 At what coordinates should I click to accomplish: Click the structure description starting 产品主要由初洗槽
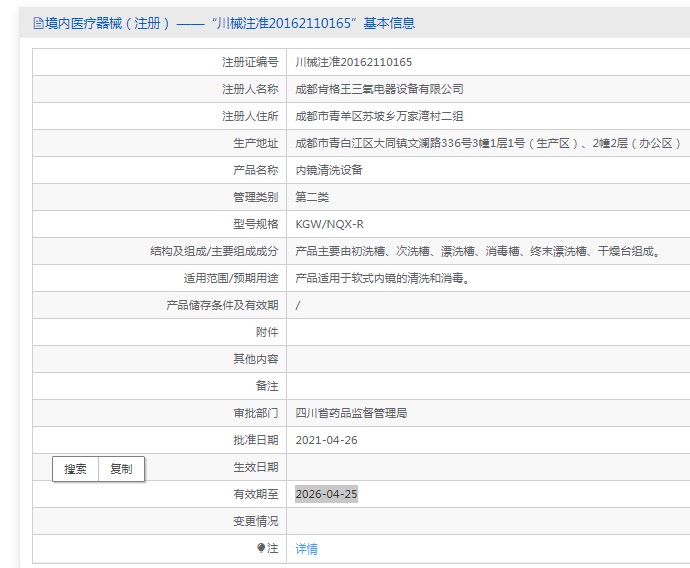pos(478,251)
